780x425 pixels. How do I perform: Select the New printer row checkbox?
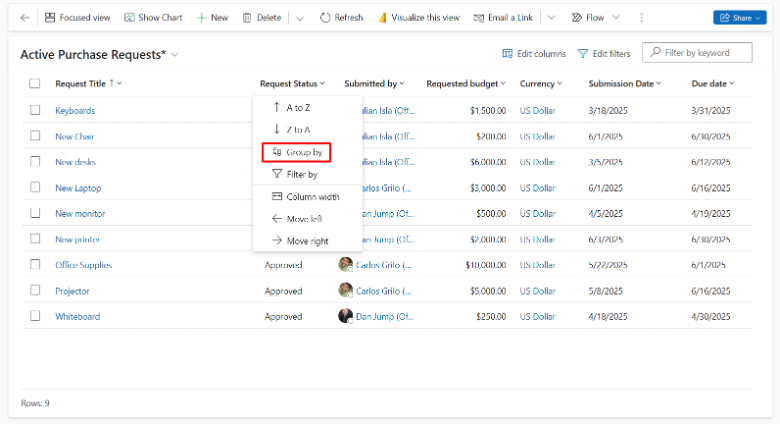tap(35, 239)
